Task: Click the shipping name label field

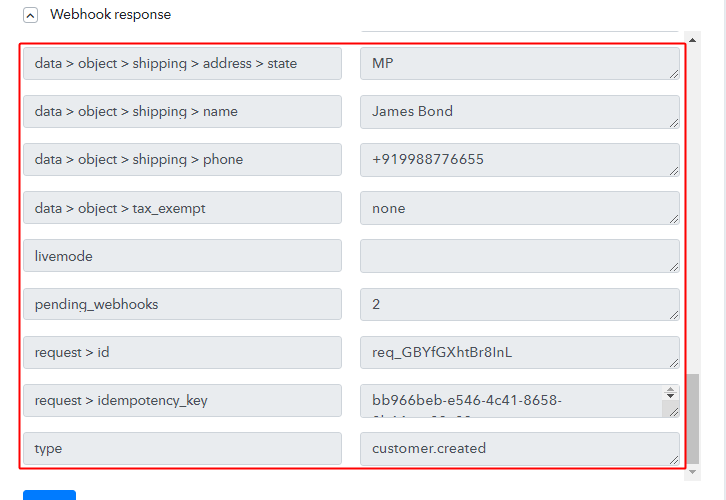Action: click(x=182, y=112)
